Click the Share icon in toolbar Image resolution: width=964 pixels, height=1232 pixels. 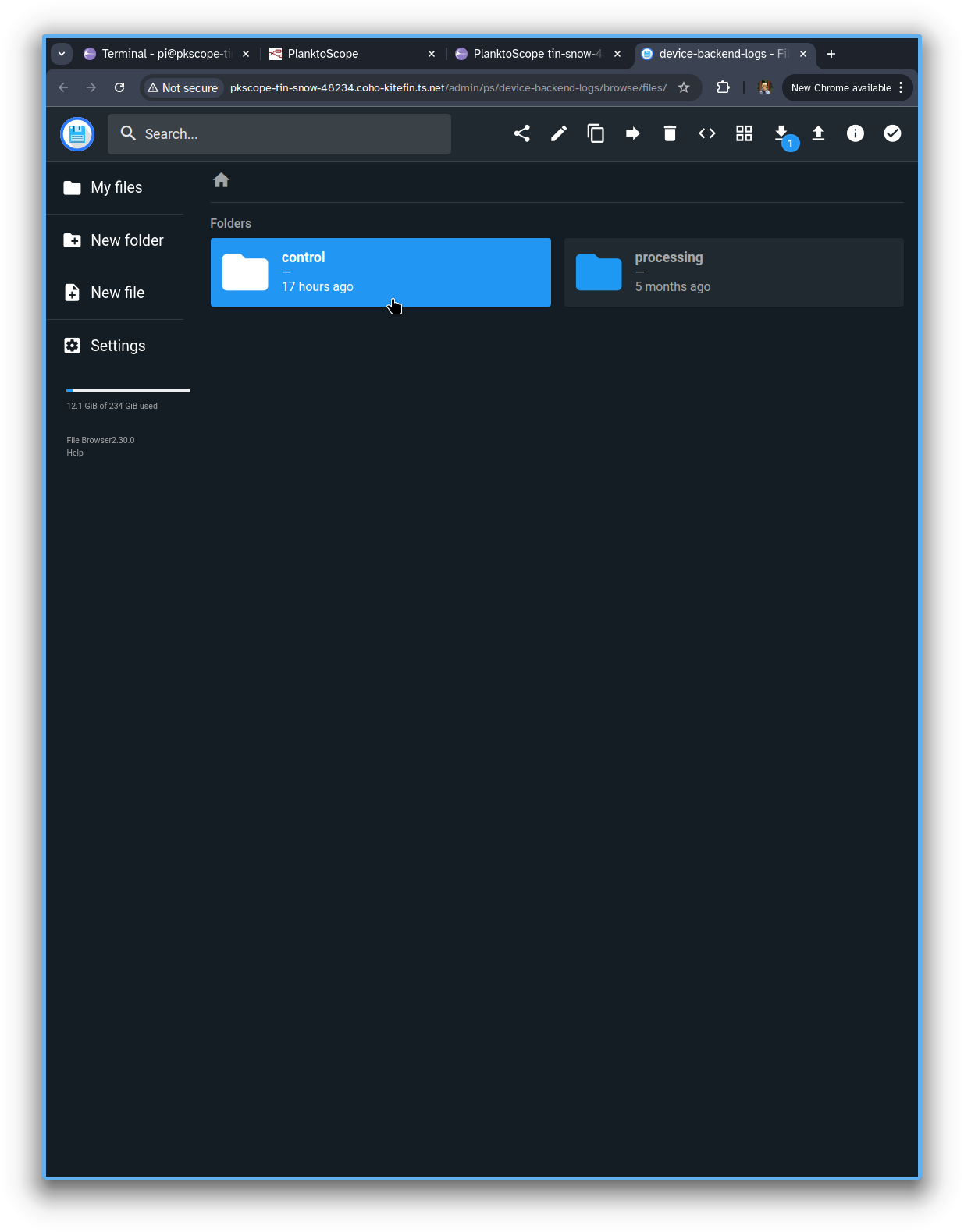click(x=521, y=133)
